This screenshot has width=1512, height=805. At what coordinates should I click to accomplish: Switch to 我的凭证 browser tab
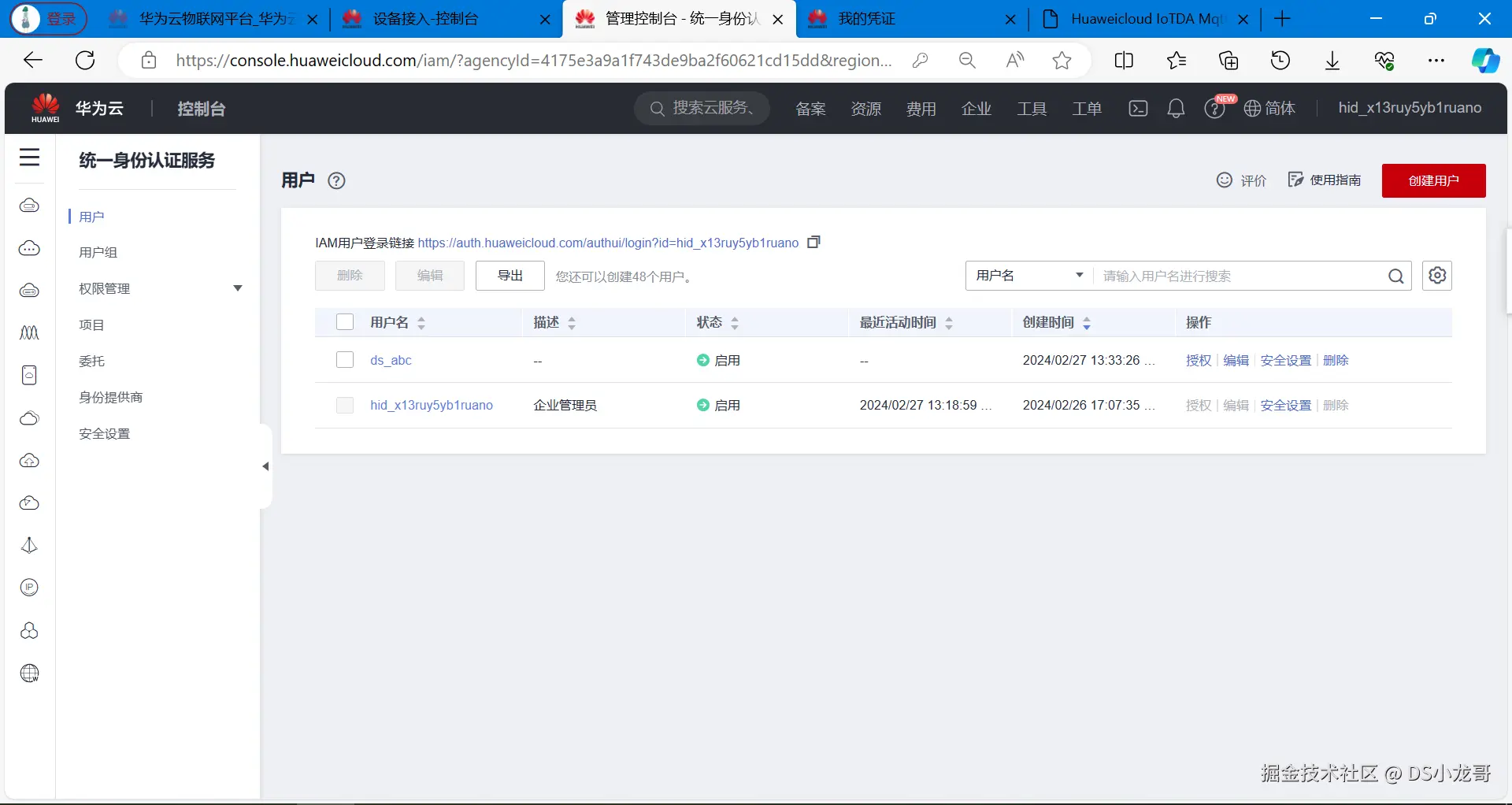912,19
